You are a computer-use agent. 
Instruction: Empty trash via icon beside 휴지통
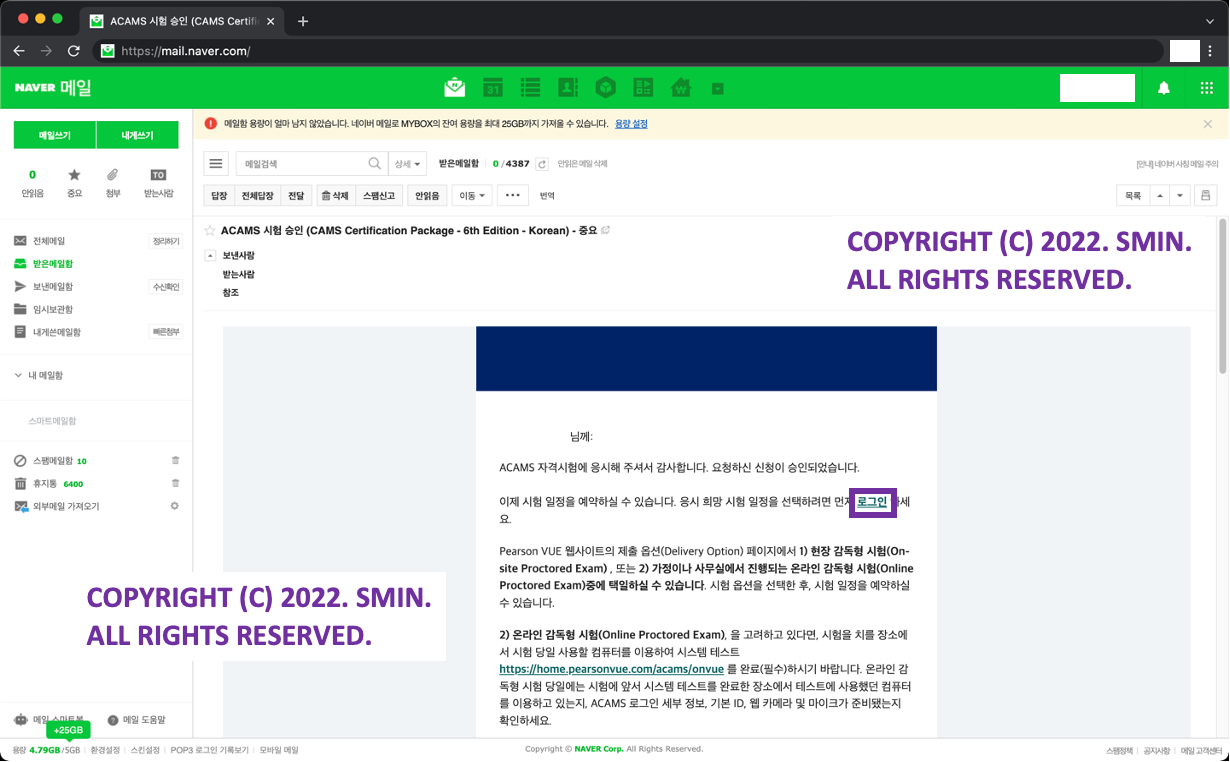click(175, 483)
